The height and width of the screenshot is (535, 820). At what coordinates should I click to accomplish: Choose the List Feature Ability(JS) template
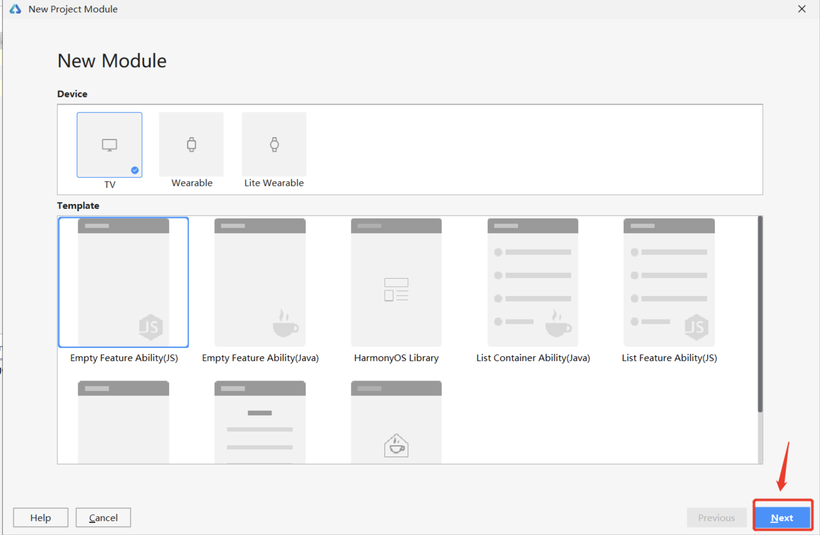click(x=669, y=282)
